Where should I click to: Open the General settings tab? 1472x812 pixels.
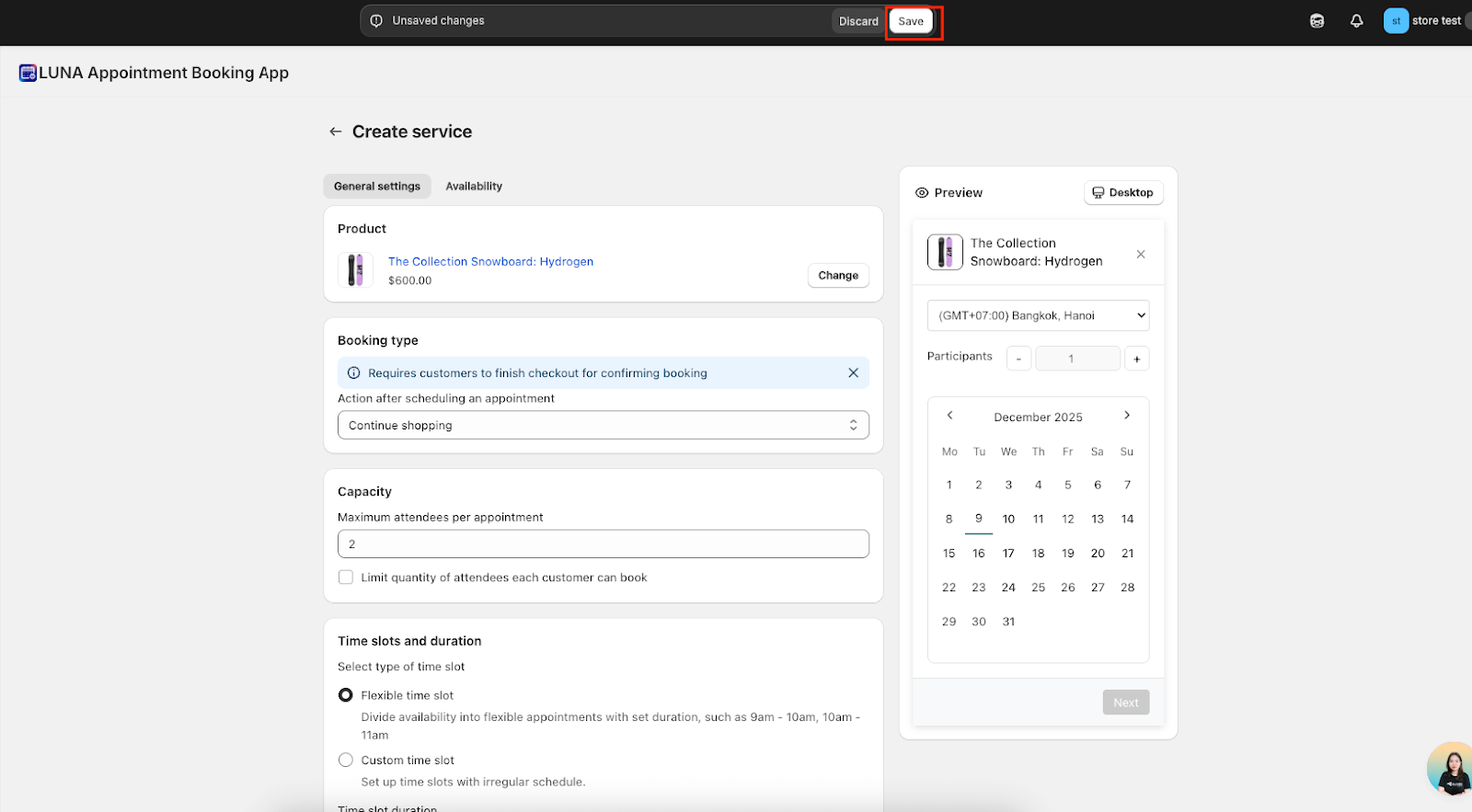pos(377,186)
